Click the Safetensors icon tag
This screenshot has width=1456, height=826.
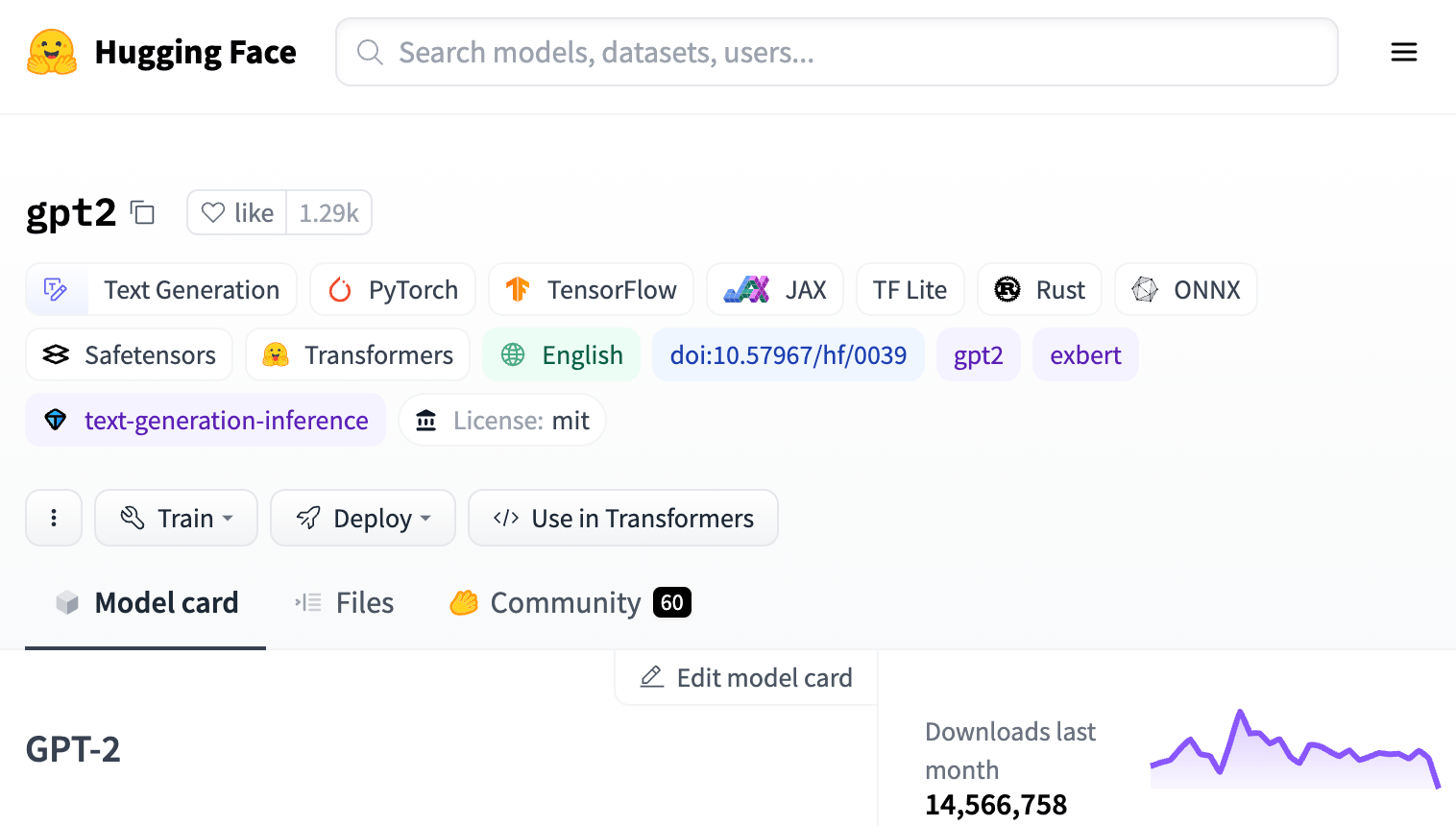(58, 354)
